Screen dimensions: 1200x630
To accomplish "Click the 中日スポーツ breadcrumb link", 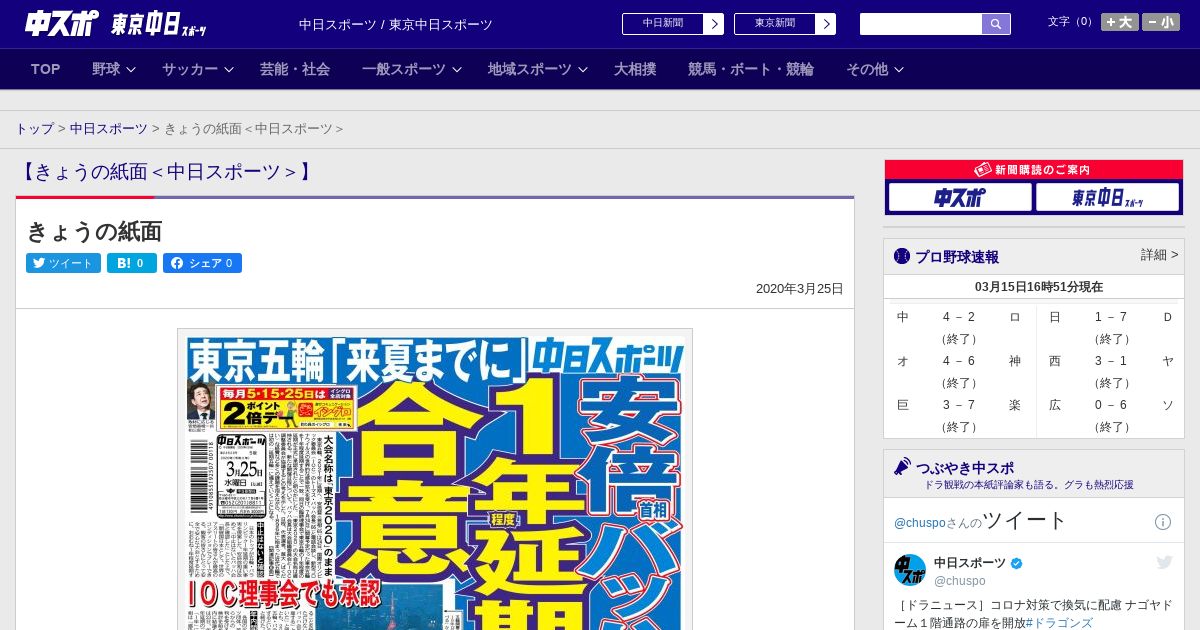I will point(109,129).
